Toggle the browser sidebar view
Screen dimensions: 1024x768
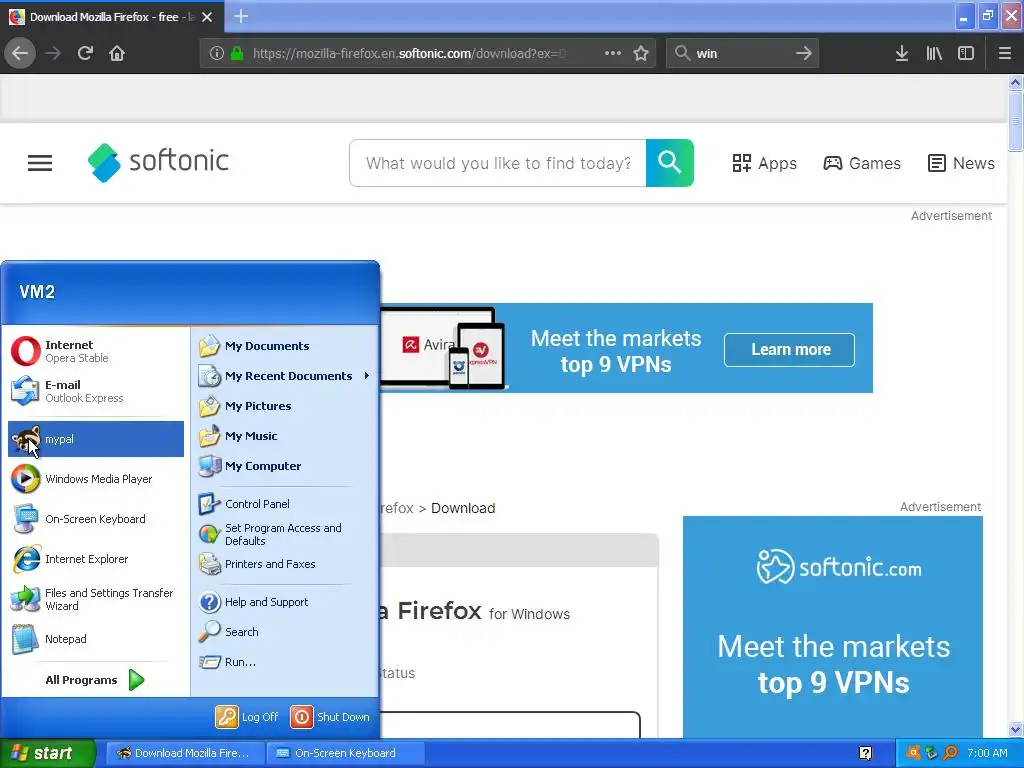[x=966, y=53]
